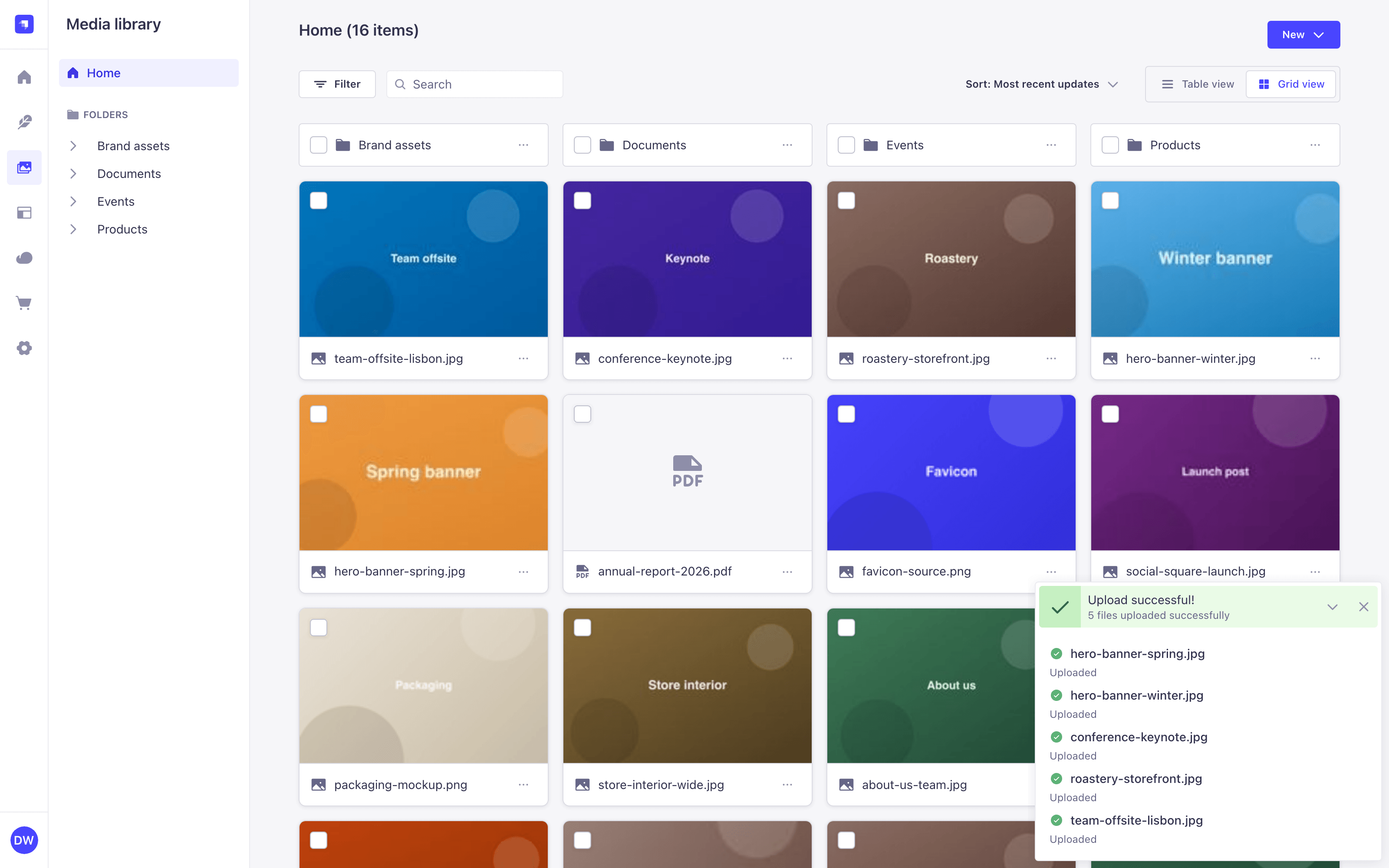The width and height of the screenshot is (1389, 868).
Task: Open the Content Manager feather icon
Action: click(24, 122)
